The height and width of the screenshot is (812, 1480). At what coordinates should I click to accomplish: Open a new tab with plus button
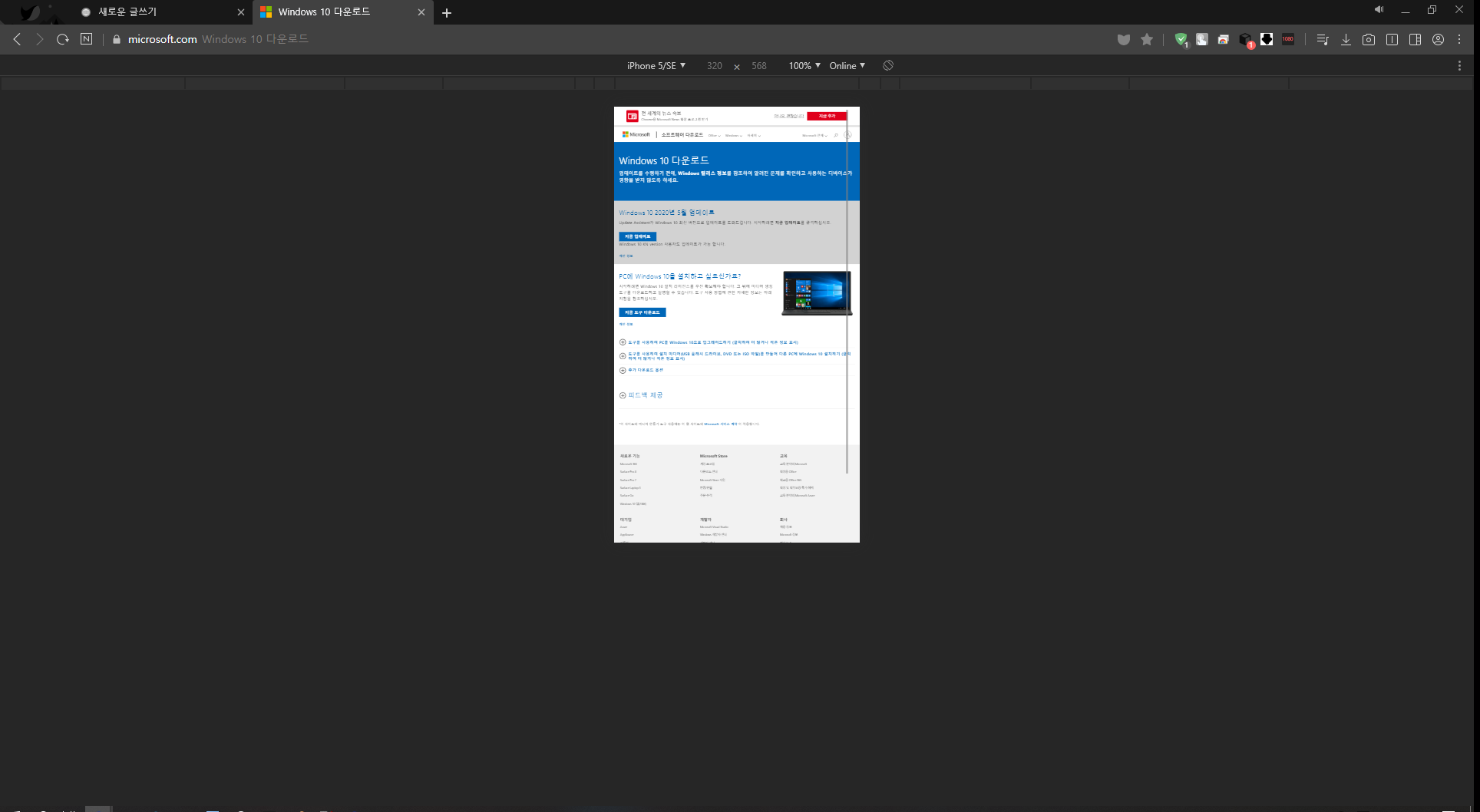[x=447, y=12]
